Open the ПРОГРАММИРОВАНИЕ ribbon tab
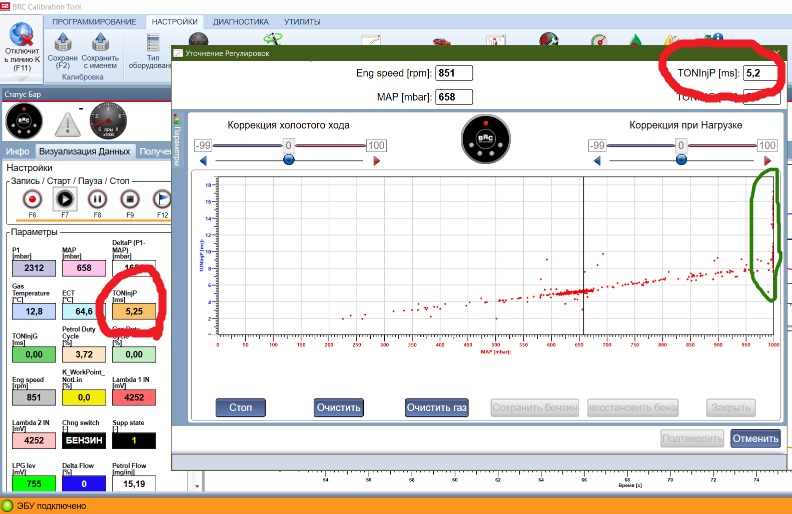Viewport: 792px width, 514px height. pyautogui.click(x=95, y=21)
